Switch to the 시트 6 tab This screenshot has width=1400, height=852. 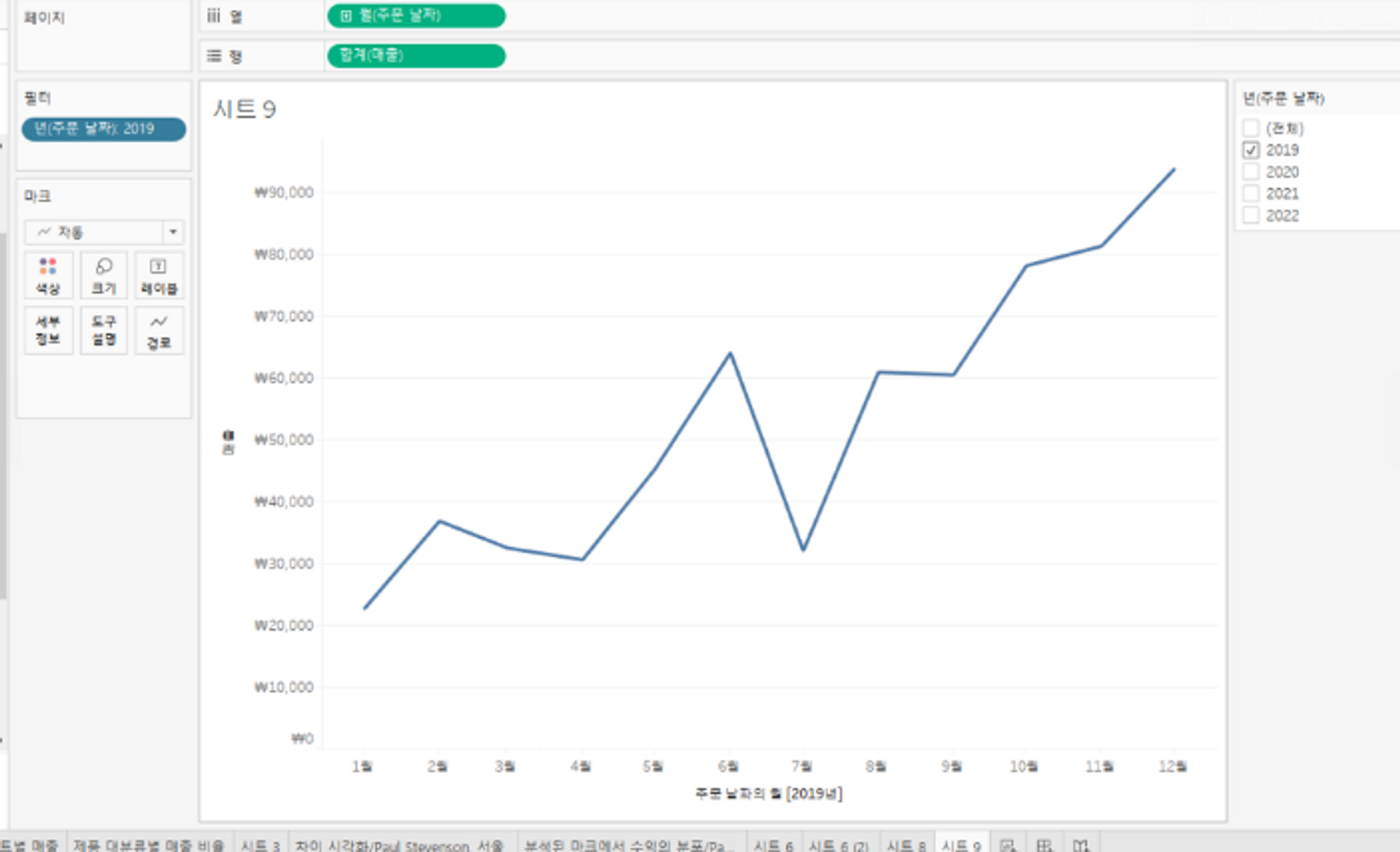774,845
